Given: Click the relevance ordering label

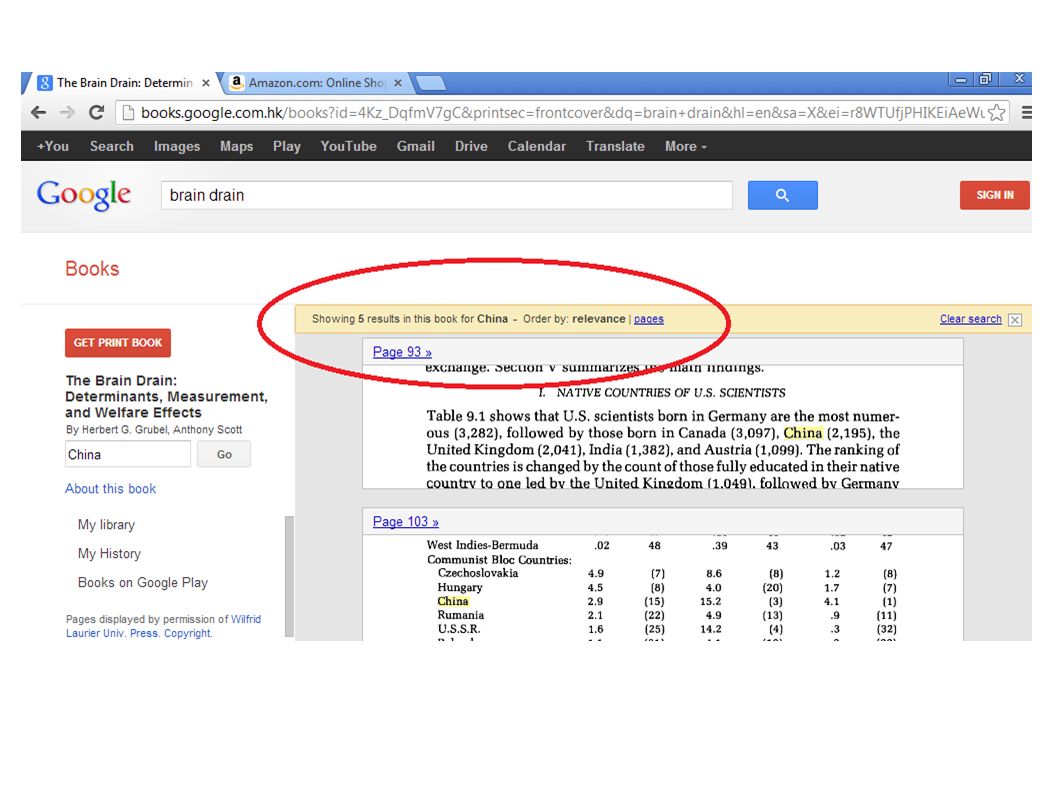Looking at the screenshot, I should pos(599,319).
